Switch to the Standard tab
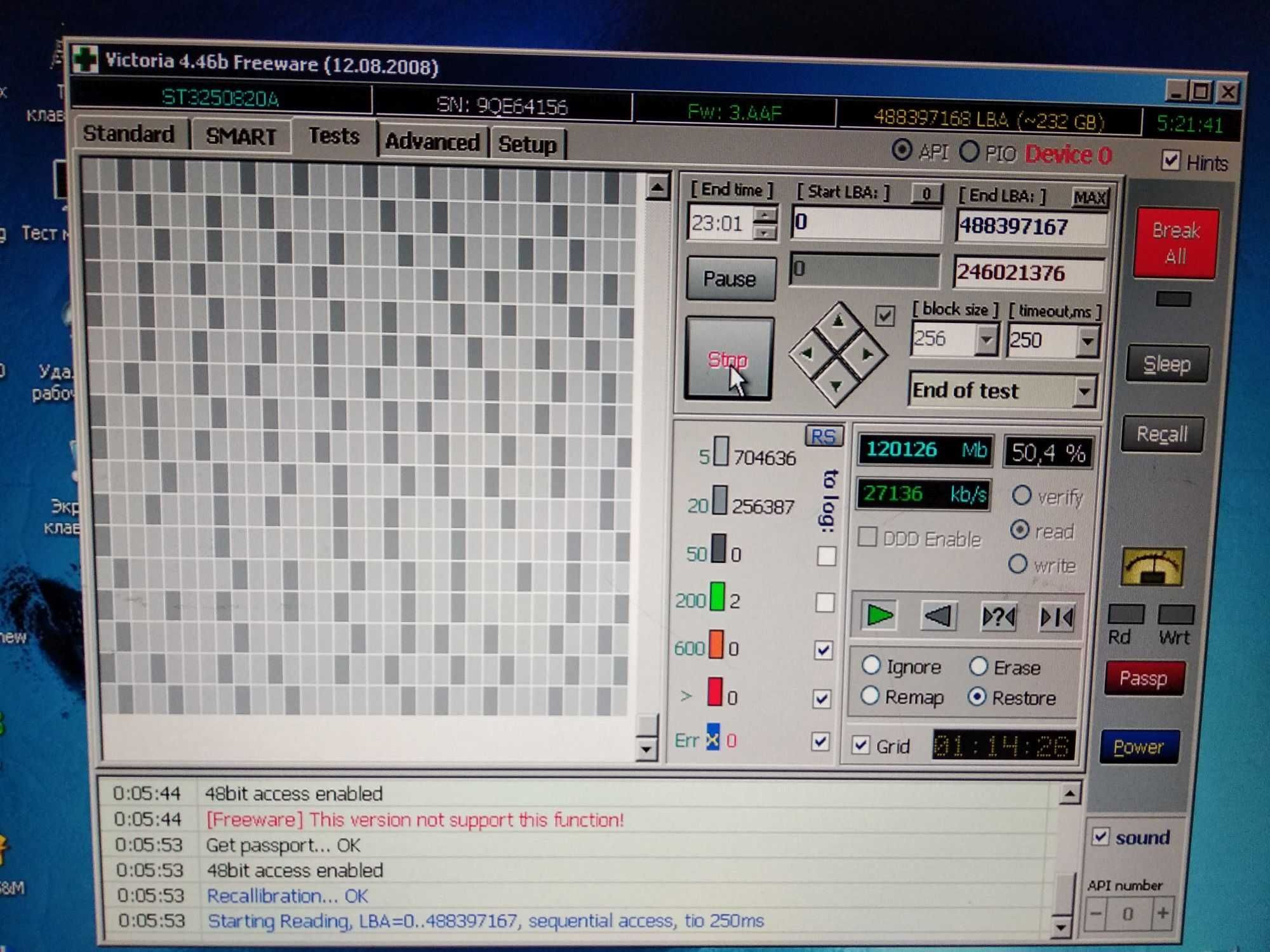The height and width of the screenshot is (952, 1270). click(x=129, y=133)
